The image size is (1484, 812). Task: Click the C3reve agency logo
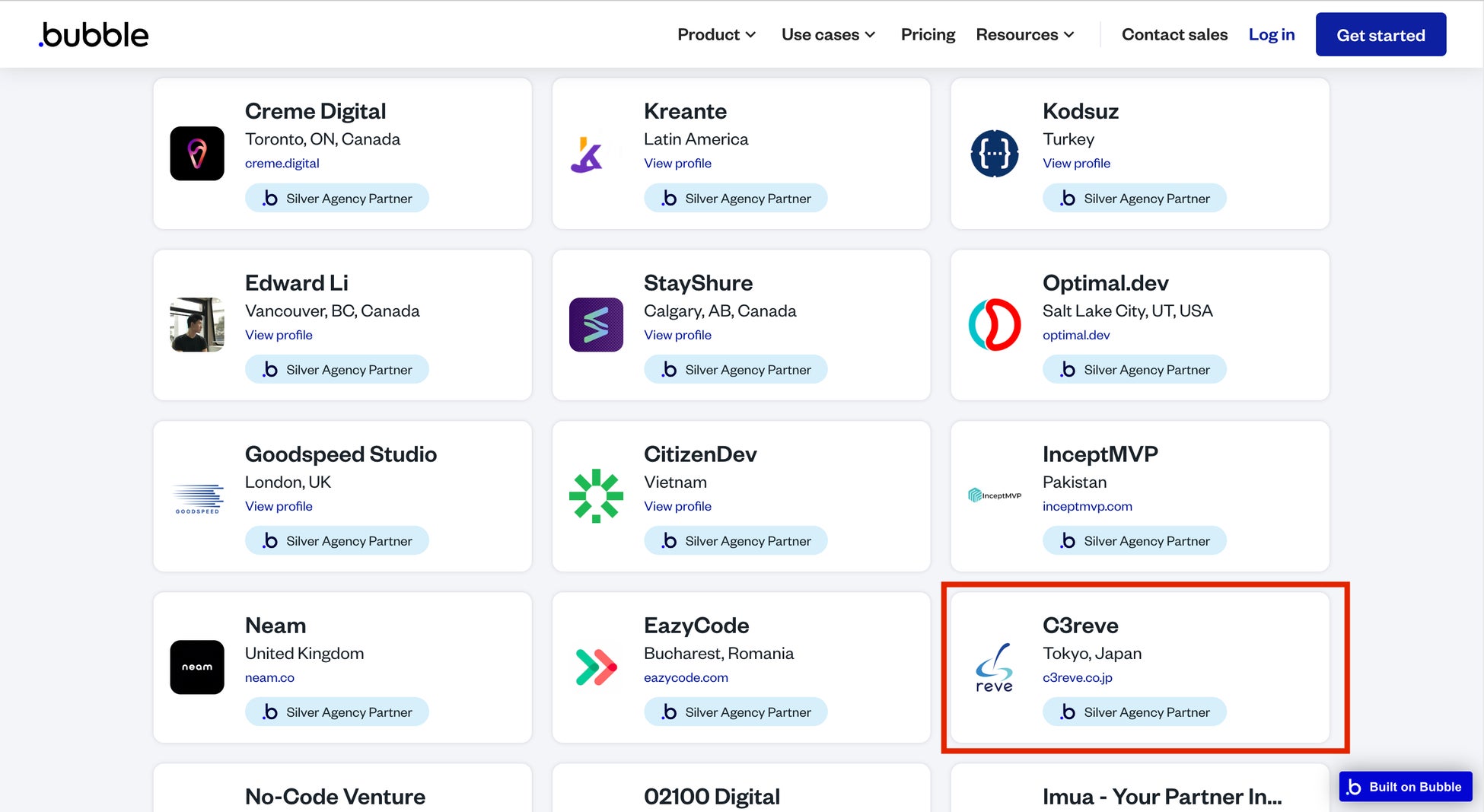pyautogui.click(x=995, y=667)
